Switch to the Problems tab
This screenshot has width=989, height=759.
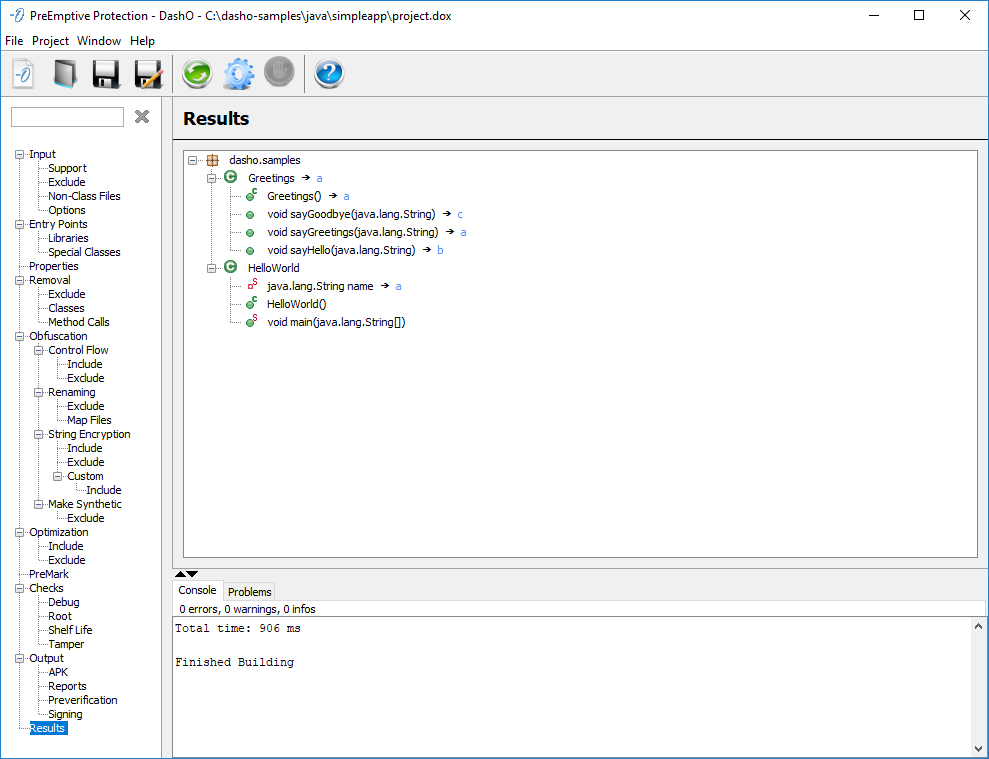249,592
